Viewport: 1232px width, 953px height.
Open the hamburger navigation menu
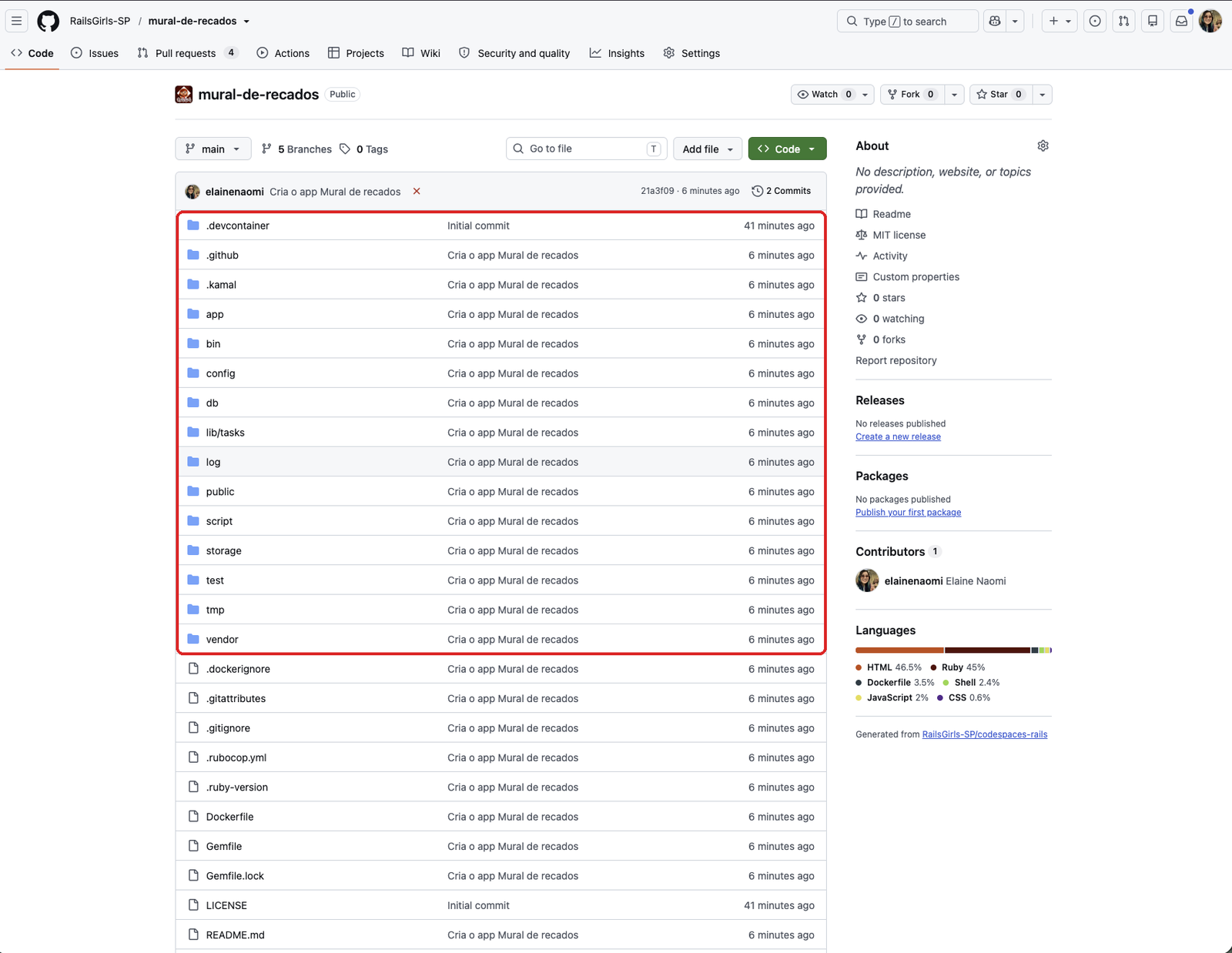click(x=17, y=21)
